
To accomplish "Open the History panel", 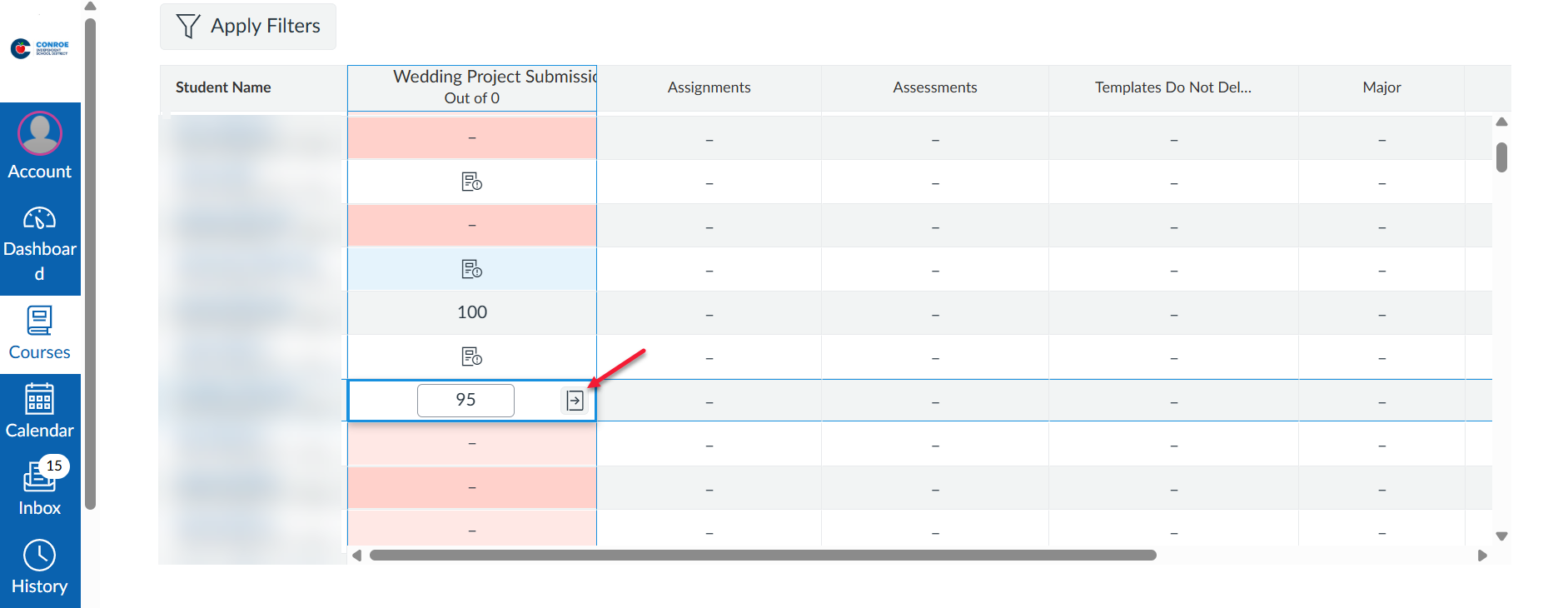I will 40,567.
